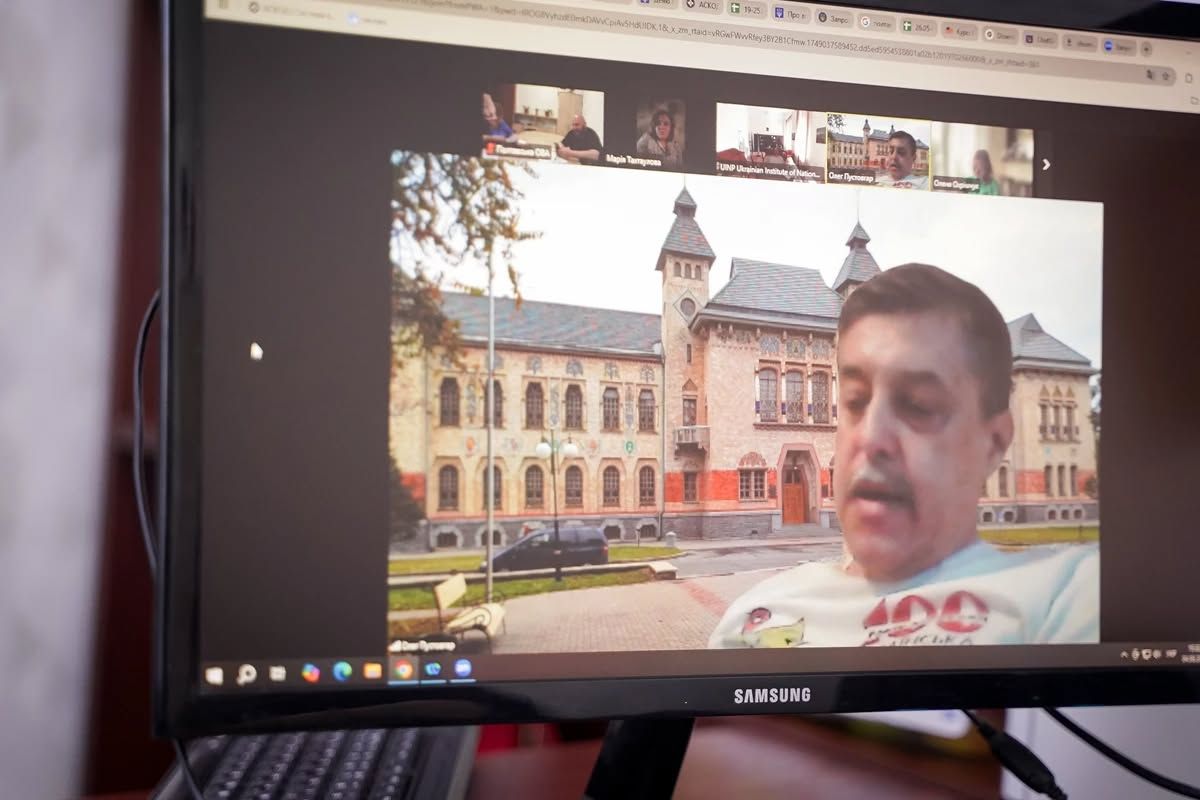Image resolution: width=1200 pixels, height=800 pixels.
Task: Open Task View on the taskbar
Action: pos(278,674)
